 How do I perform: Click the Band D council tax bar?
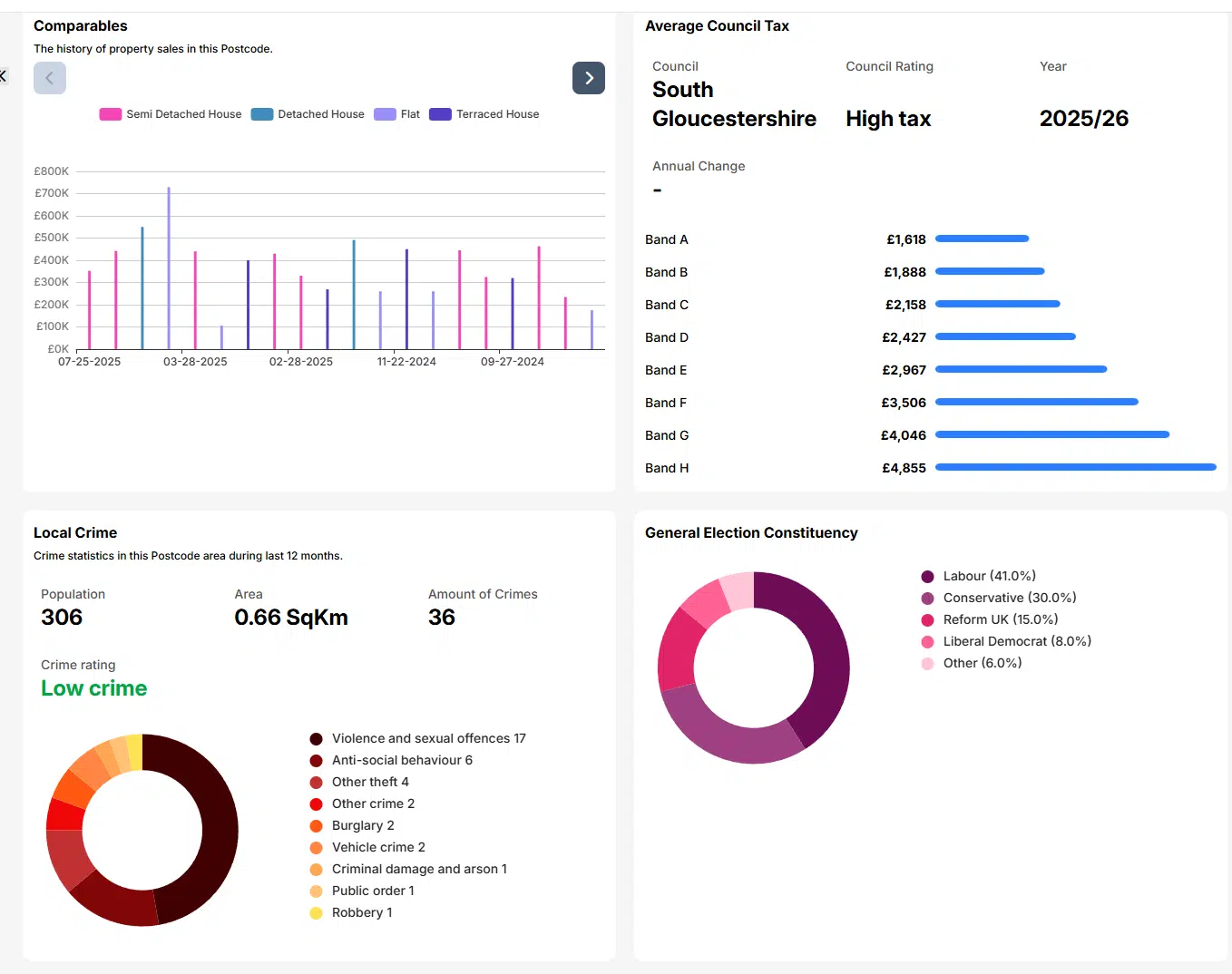pyautogui.click(x=1005, y=336)
